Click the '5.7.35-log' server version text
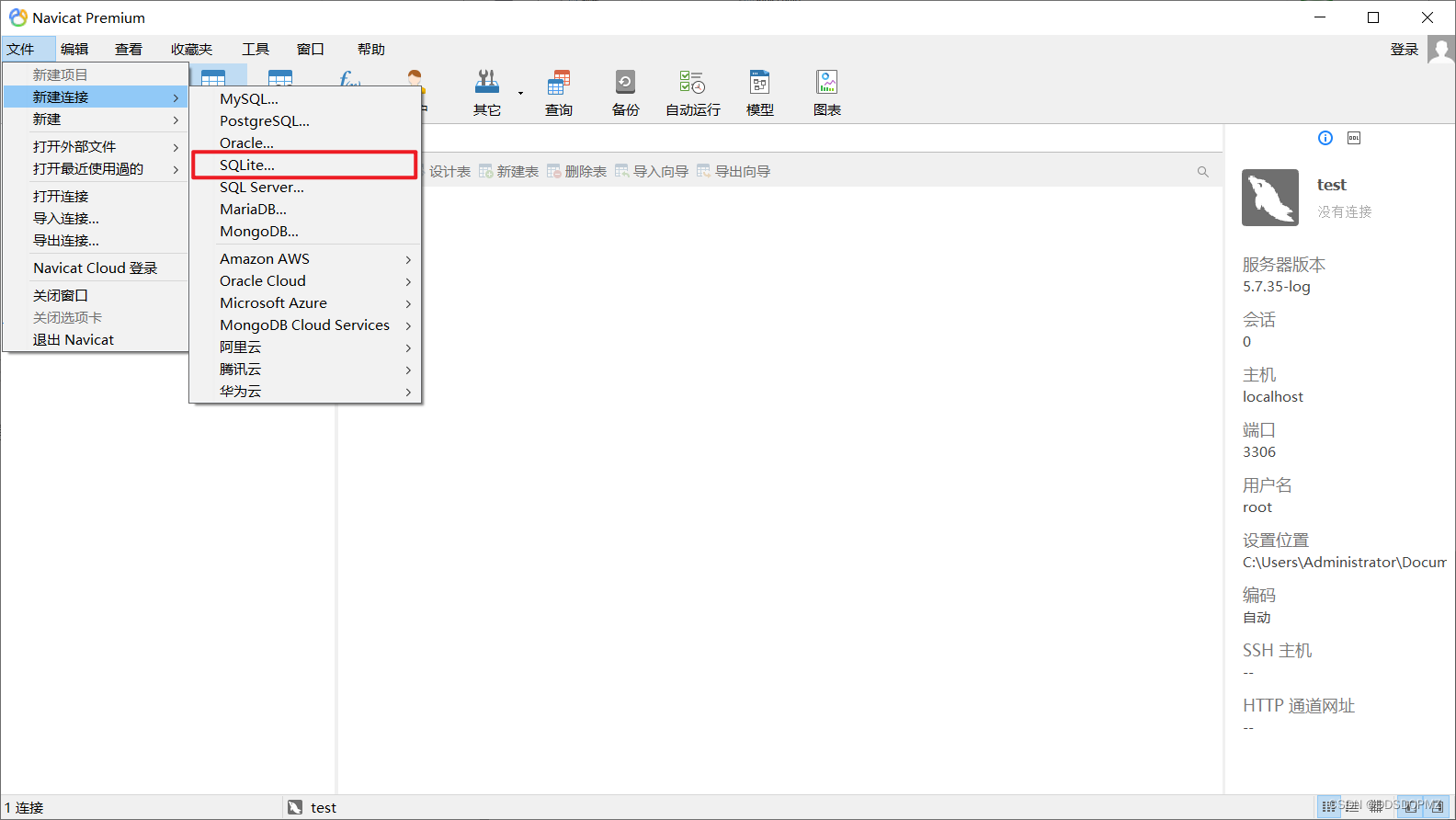 click(x=1277, y=287)
